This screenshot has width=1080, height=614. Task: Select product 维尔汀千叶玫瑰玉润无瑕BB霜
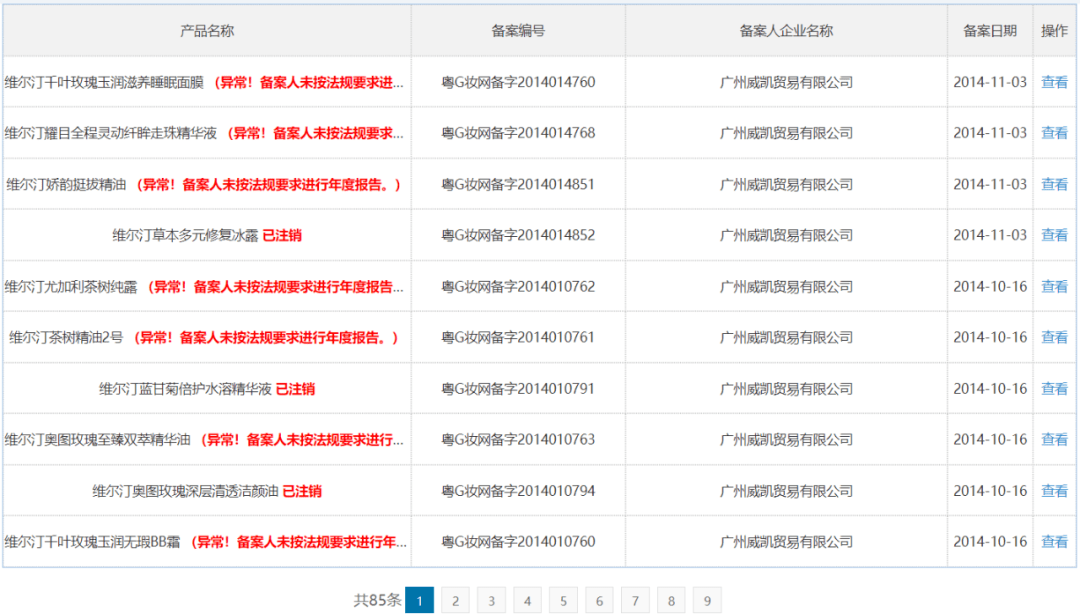(x=92, y=542)
